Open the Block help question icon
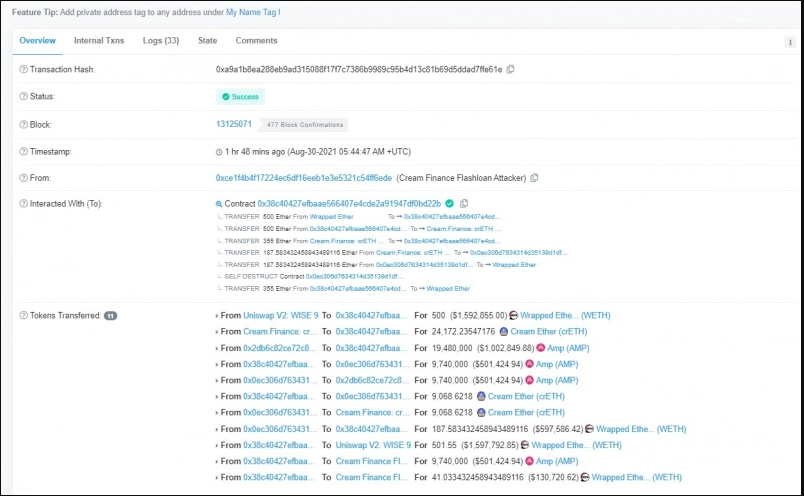The image size is (804, 496). click(24, 125)
